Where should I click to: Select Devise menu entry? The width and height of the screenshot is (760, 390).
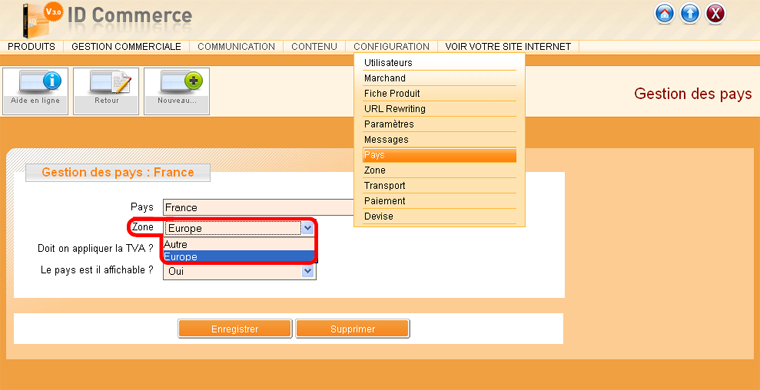(439, 216)
